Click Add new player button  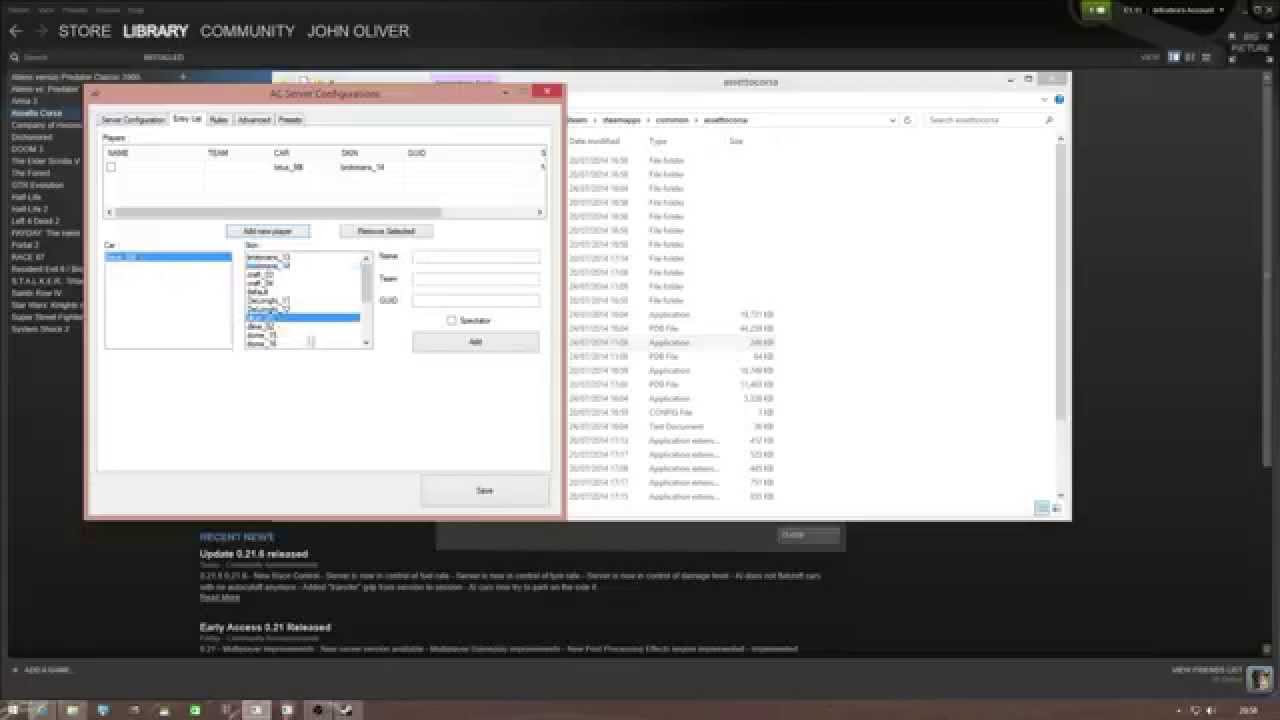(x=268, y=231)
